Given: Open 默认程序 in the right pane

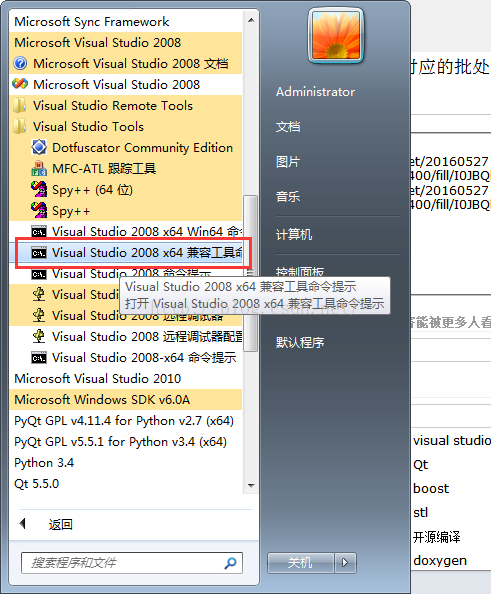Looking at the screenshot, I should point(300,342).
